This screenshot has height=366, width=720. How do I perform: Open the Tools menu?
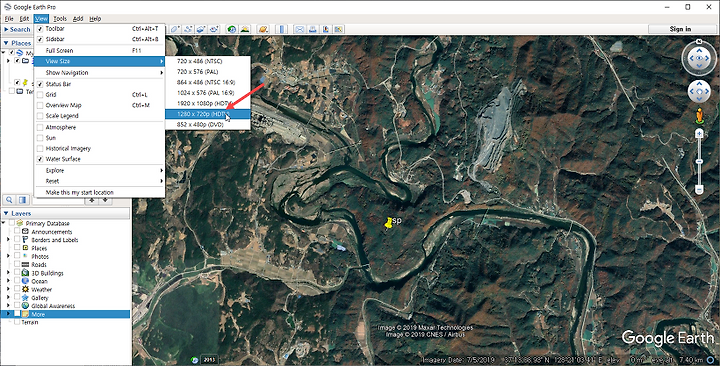point(60,19)
